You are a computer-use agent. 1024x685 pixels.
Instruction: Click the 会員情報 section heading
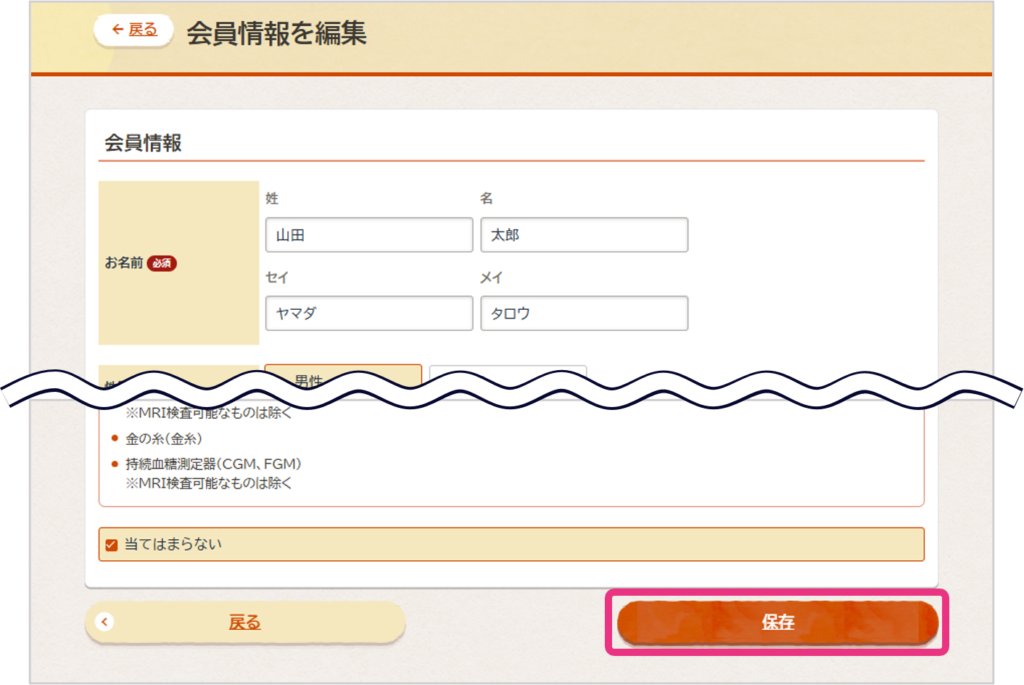tap(143, 143)
